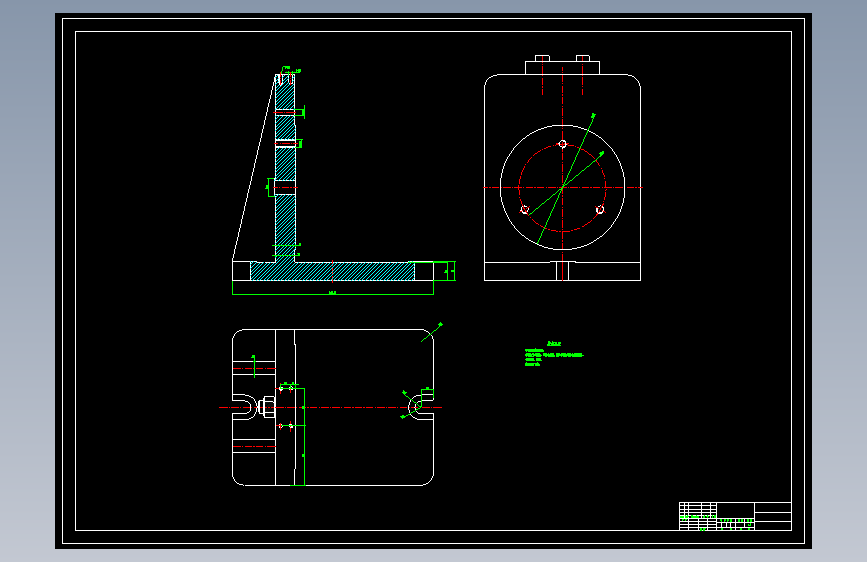Screen dimensions: 867x562
Task: Pick the sloped rib line of side view
Action: click(x=254, y=168)
